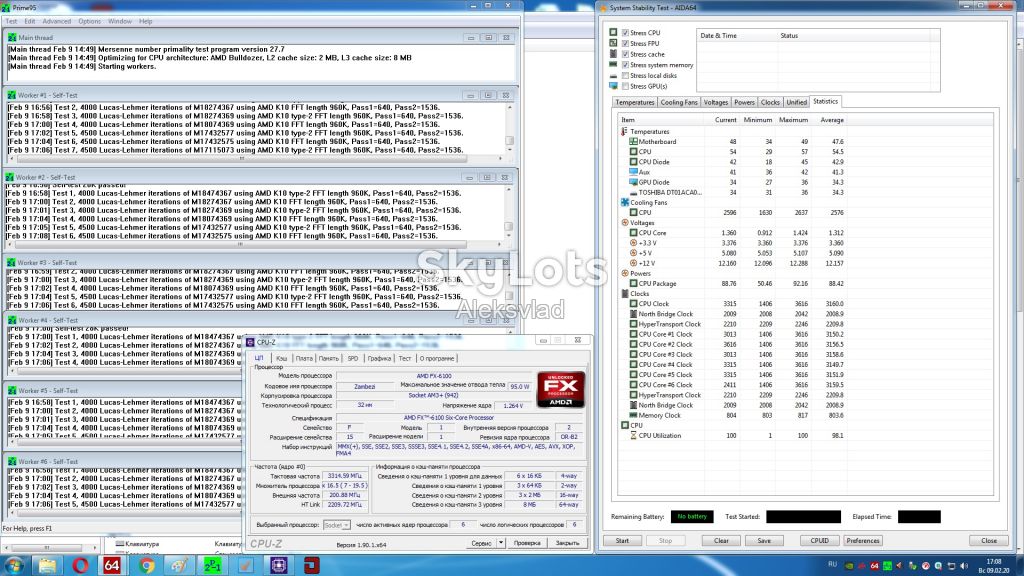Enable the Stress local disks checkbox
The width and height of the screenshot is (1024, 576).
coord(625,76)
